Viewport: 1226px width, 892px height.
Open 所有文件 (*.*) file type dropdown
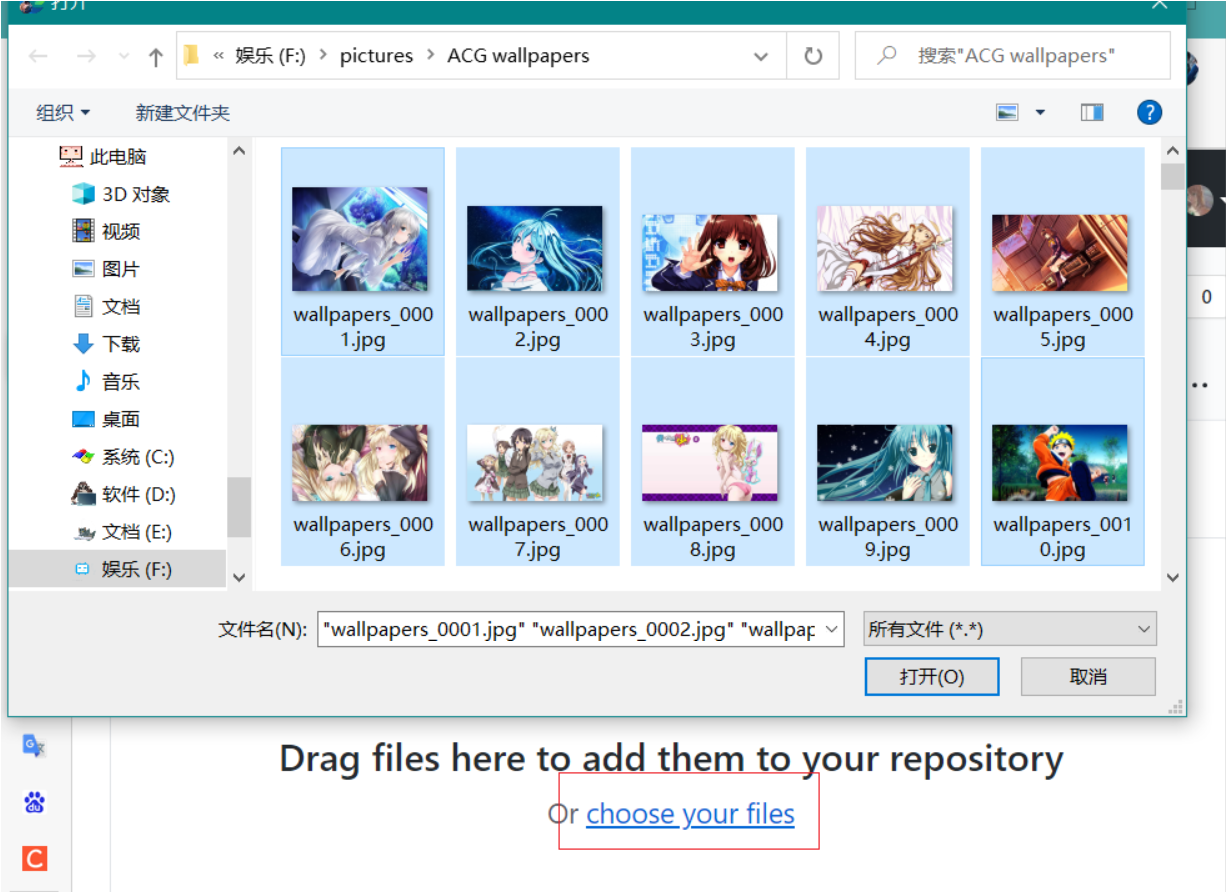[1010, 629]
